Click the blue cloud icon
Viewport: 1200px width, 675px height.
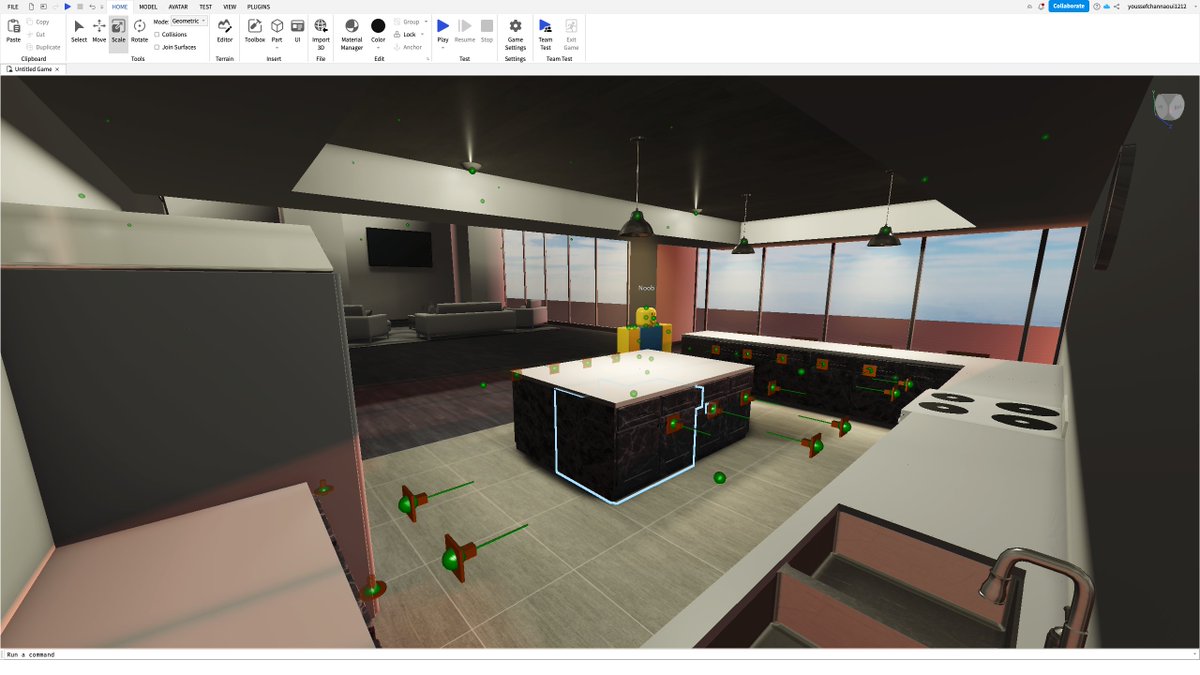point(1107,6)
